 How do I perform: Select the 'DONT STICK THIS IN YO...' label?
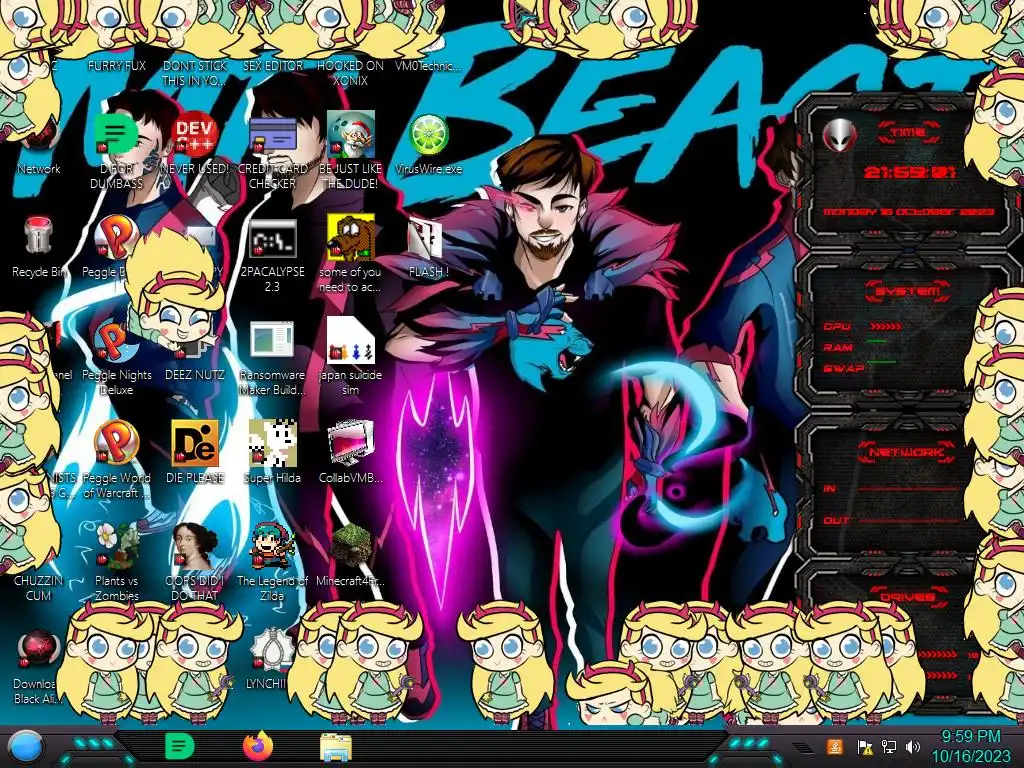[x=195, y=73]
